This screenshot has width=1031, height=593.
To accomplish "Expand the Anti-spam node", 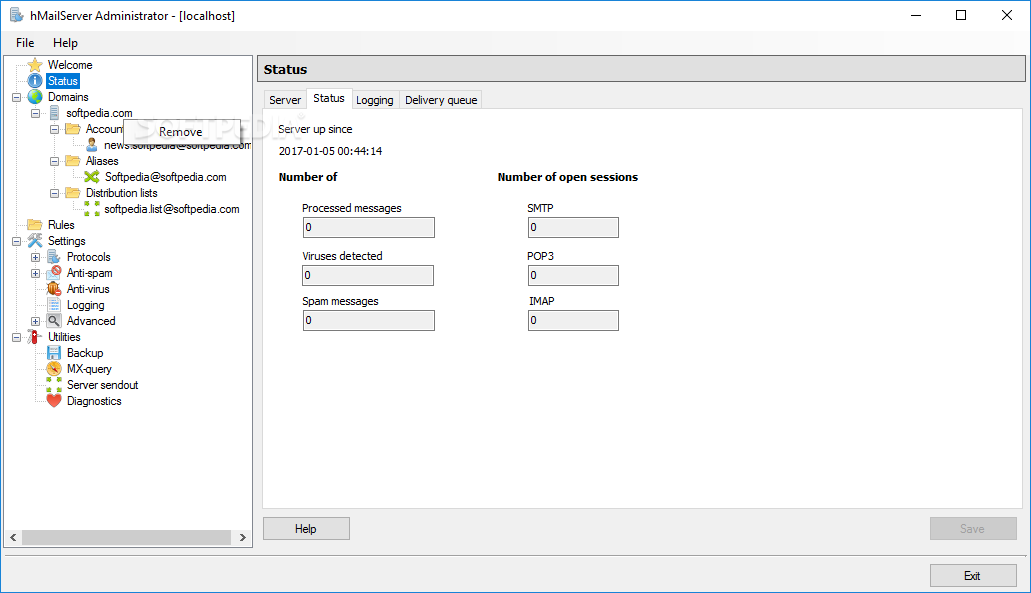I will point(36,273).
